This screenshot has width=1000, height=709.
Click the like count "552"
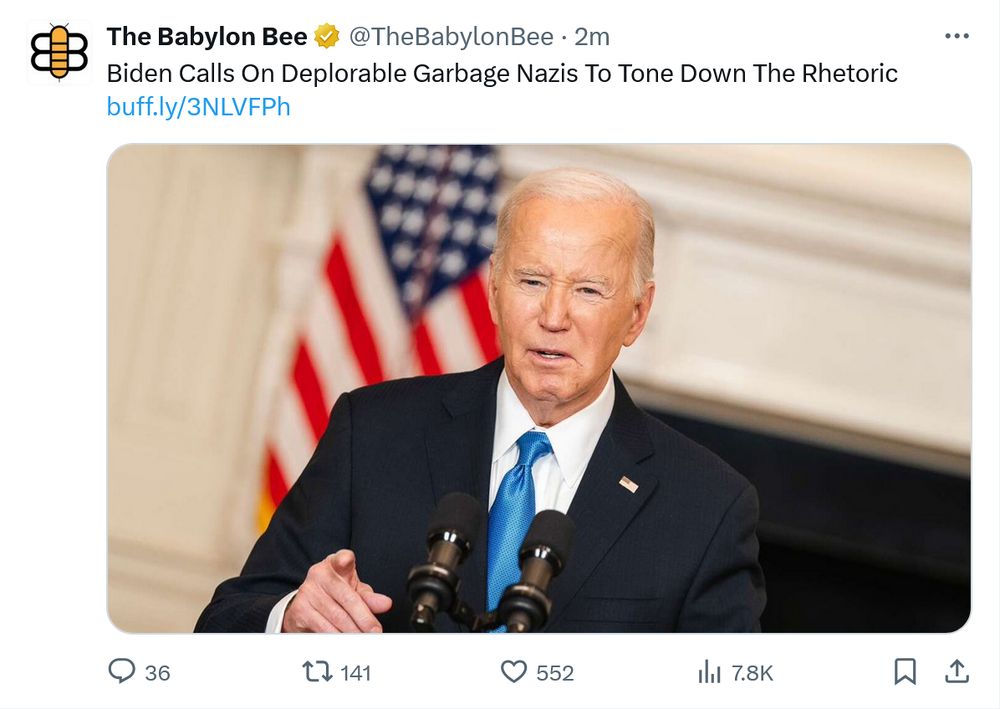555,673
